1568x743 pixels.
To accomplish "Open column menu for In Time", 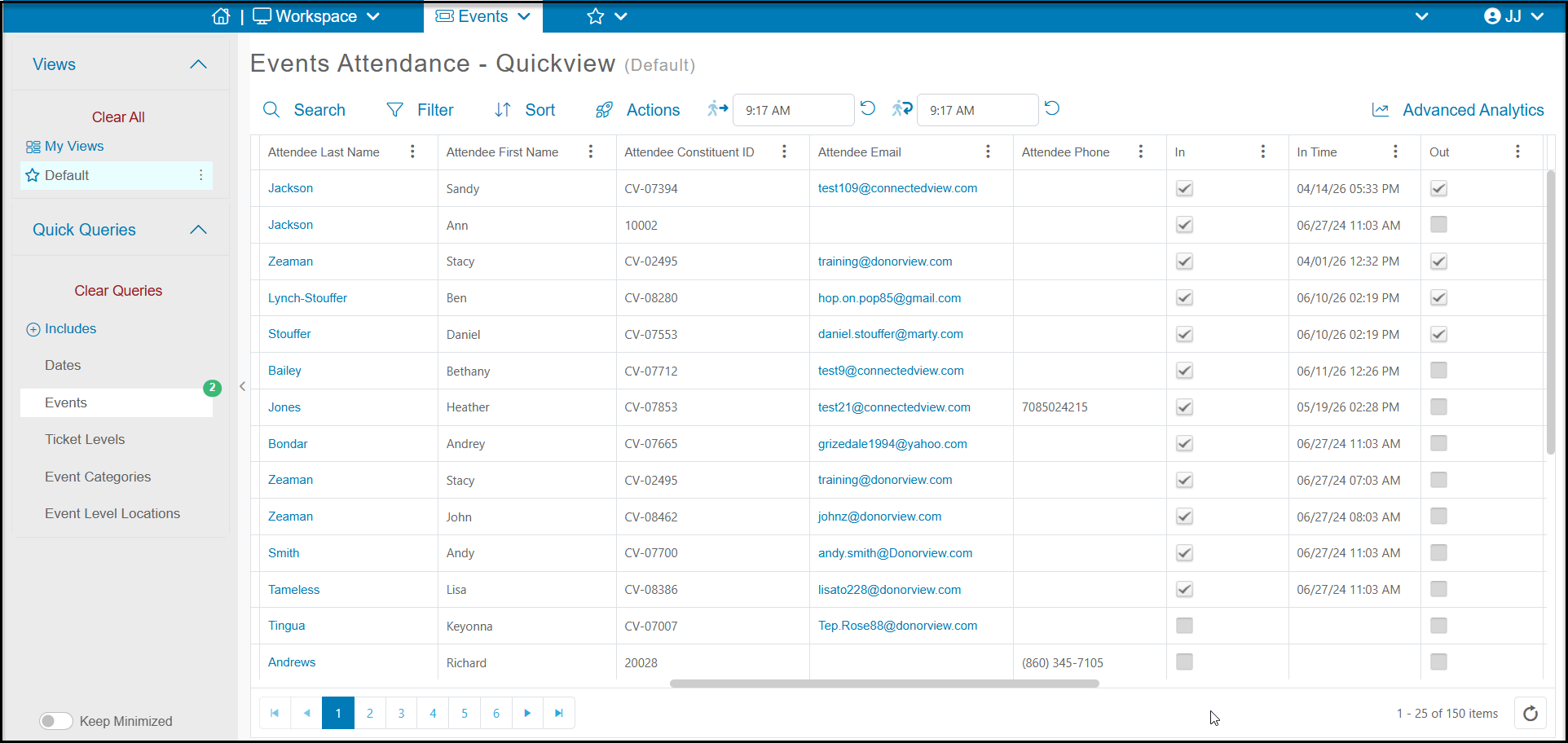I will (1395, 152).
